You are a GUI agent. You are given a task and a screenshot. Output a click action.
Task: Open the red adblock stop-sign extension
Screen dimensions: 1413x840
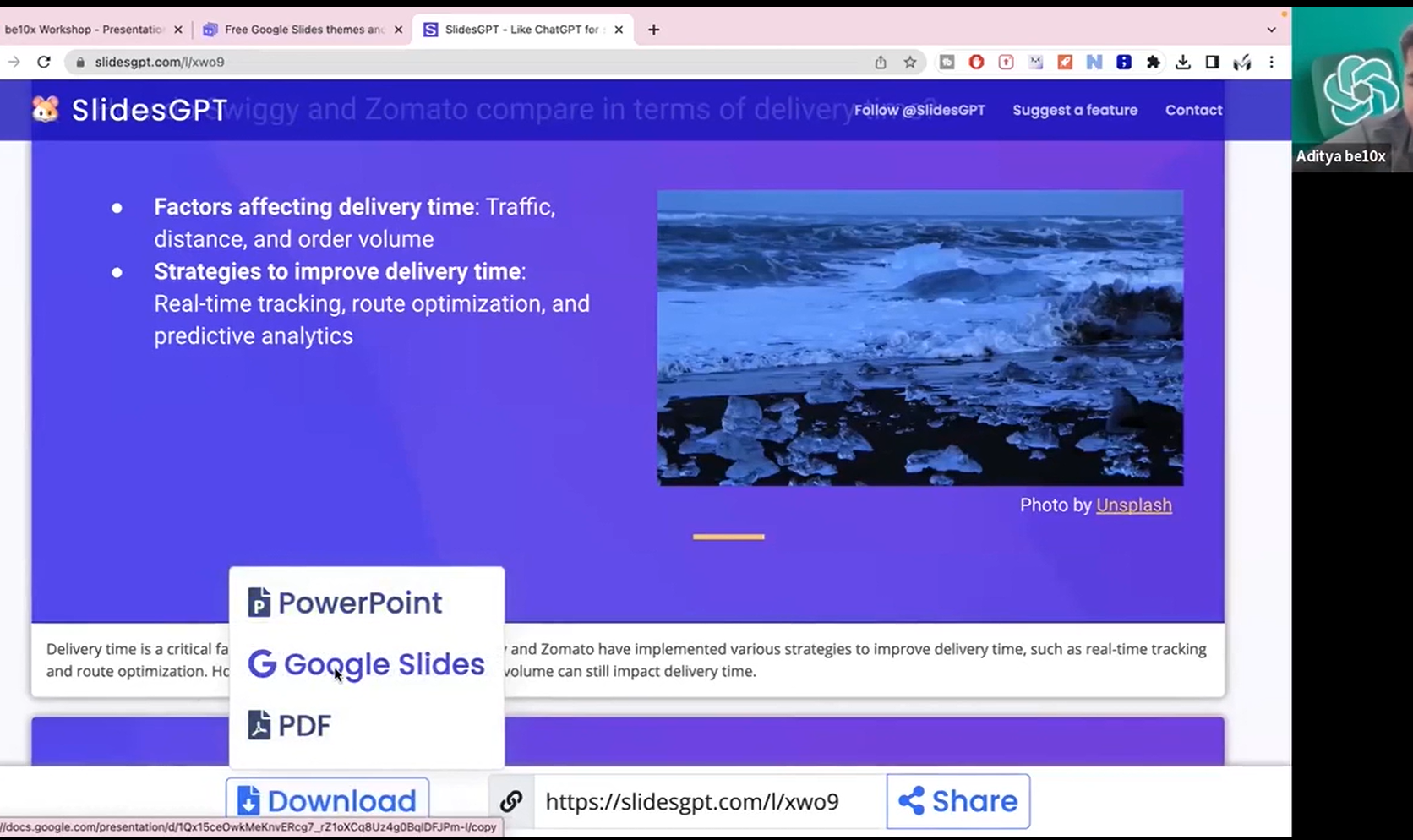coord(976,62)
